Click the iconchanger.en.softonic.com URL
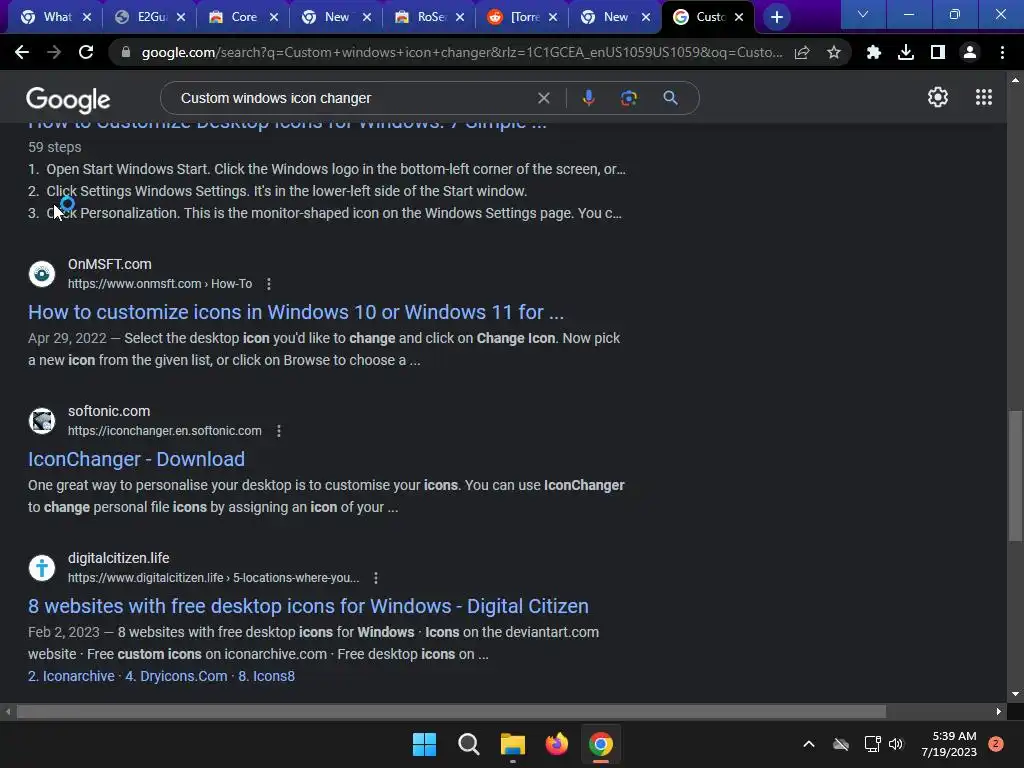Viewport: 1024px width, 768px height. click(165, 430)
